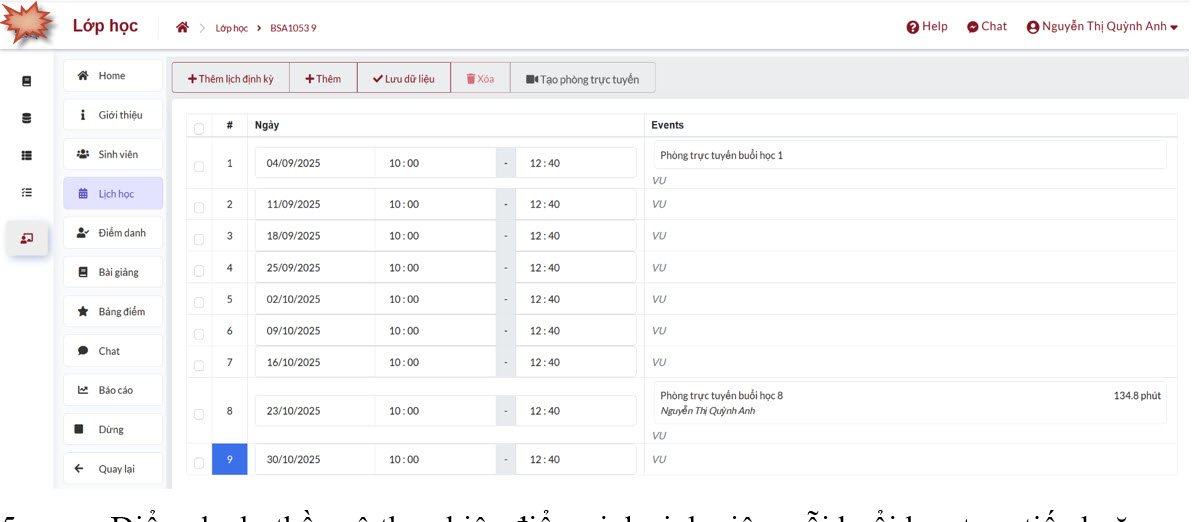
Task: Open Chat from the top header
Action: [987, 27]
